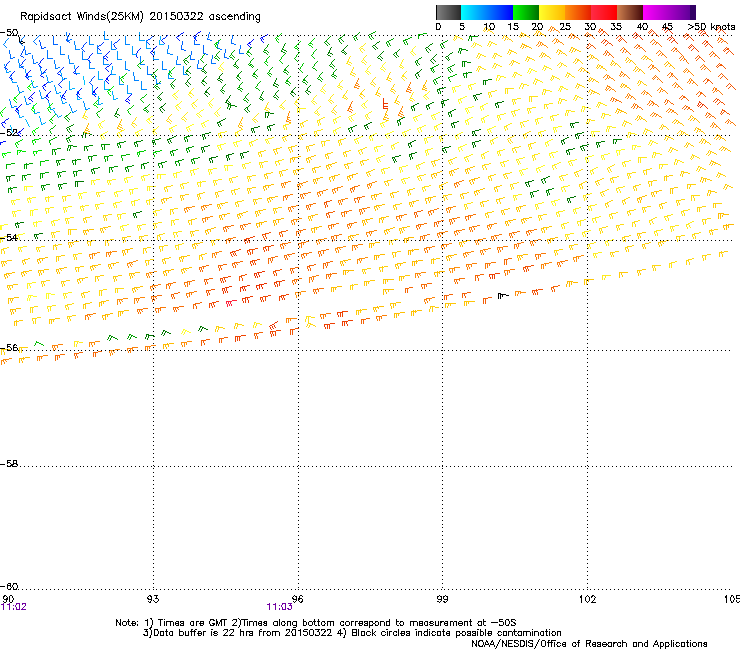Click the brown 35–40 knots legend swatch
The height and width of the screenshot is (650, 740).
tap(630, 12)
